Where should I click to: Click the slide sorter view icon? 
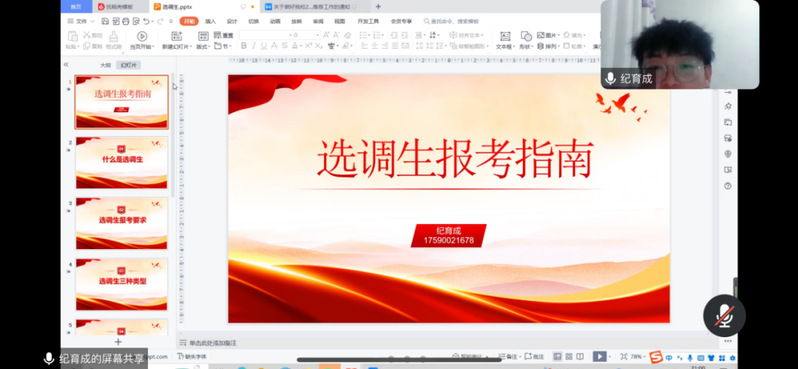tap(568, 356)
